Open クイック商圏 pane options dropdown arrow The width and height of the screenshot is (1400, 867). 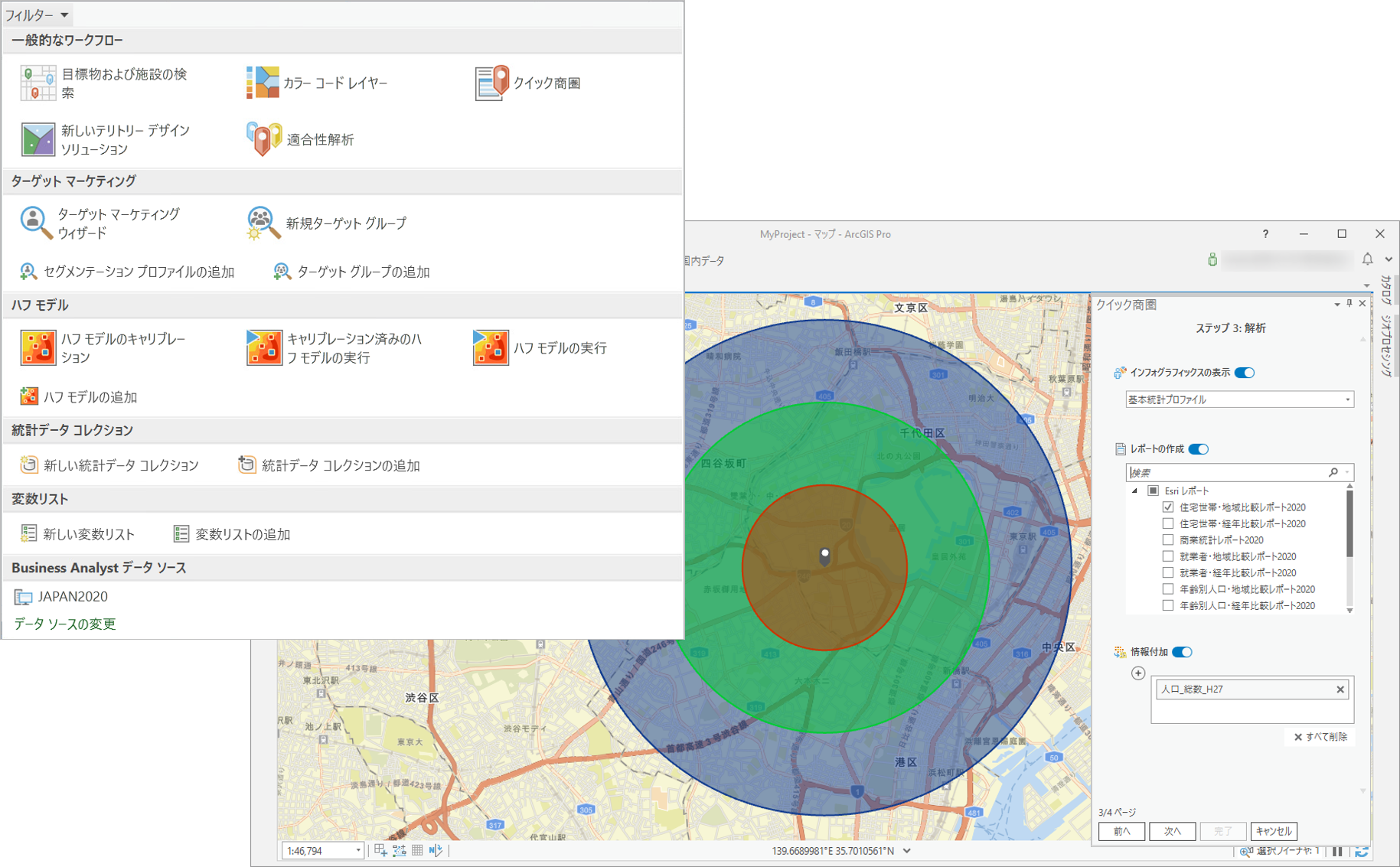coord(1337,305)
